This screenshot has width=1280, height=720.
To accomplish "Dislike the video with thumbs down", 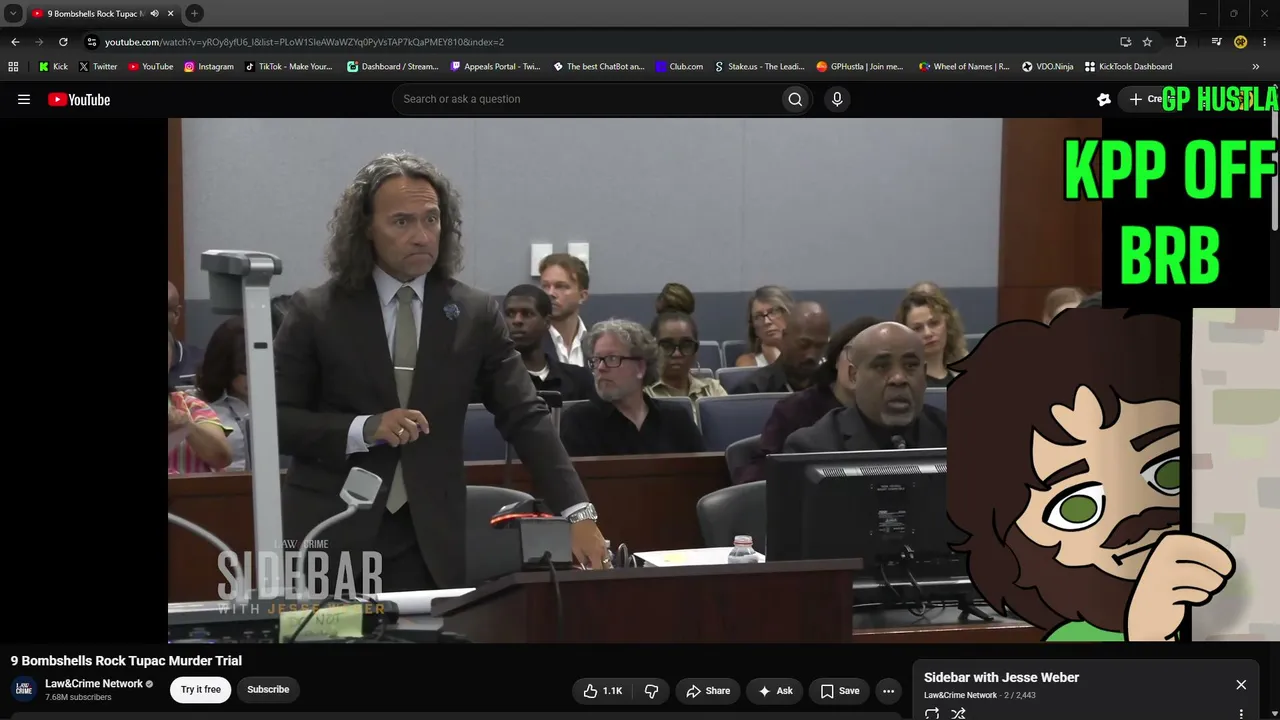I will point(652,691).
